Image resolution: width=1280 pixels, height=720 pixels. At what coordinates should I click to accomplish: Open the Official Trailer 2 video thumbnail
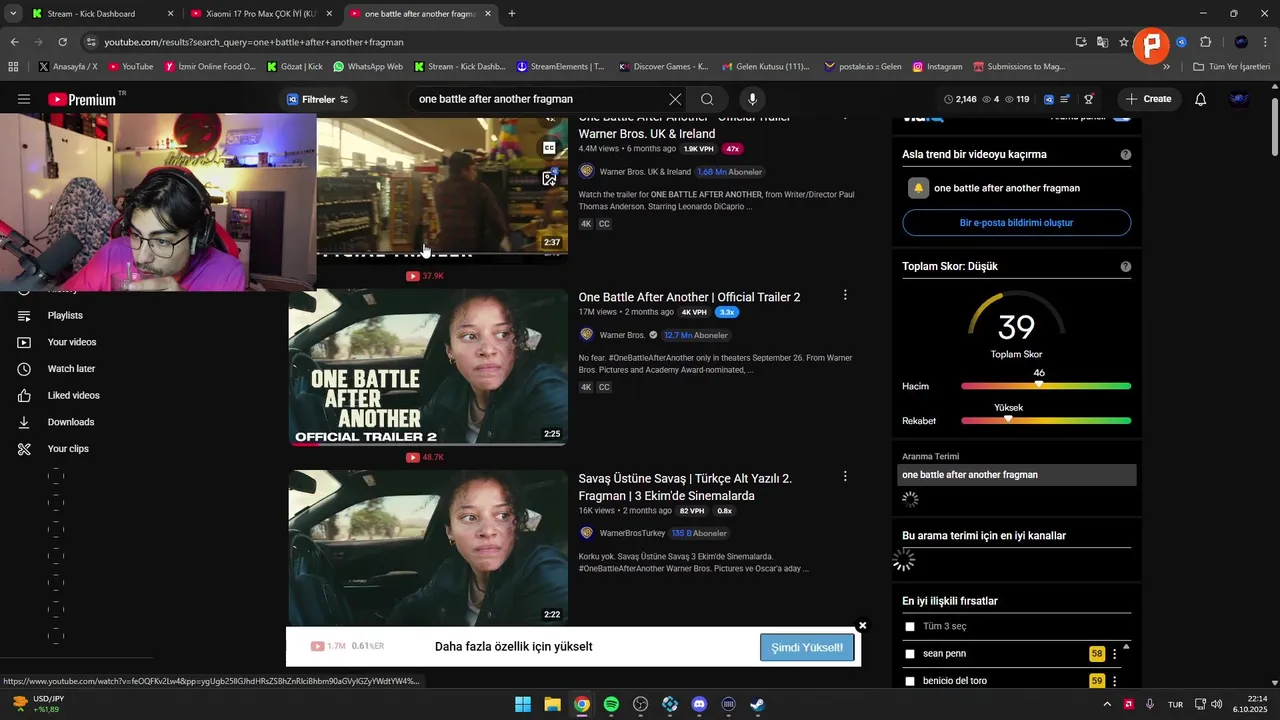428,367
